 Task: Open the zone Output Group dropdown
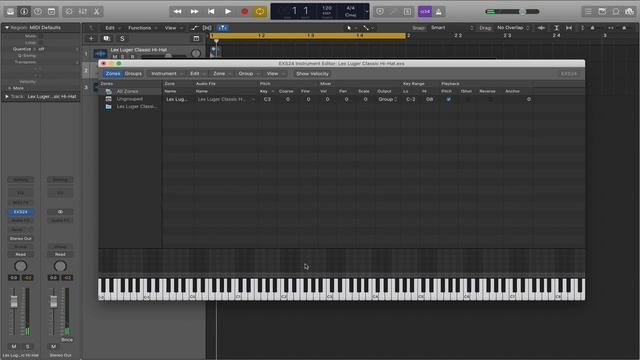click(x=387, y=99)
